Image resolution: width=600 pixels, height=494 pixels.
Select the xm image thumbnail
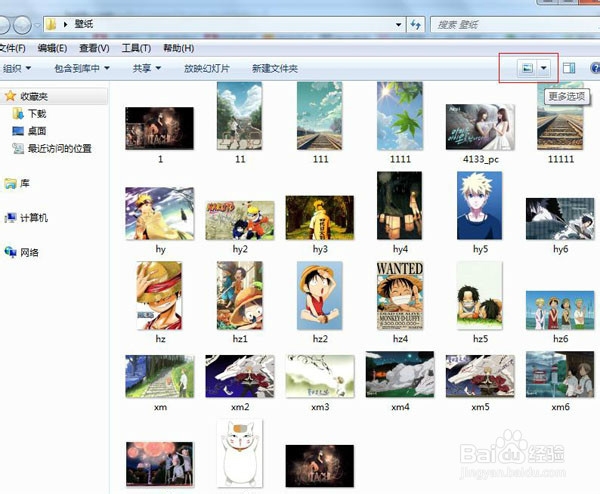tap(160, 377)
